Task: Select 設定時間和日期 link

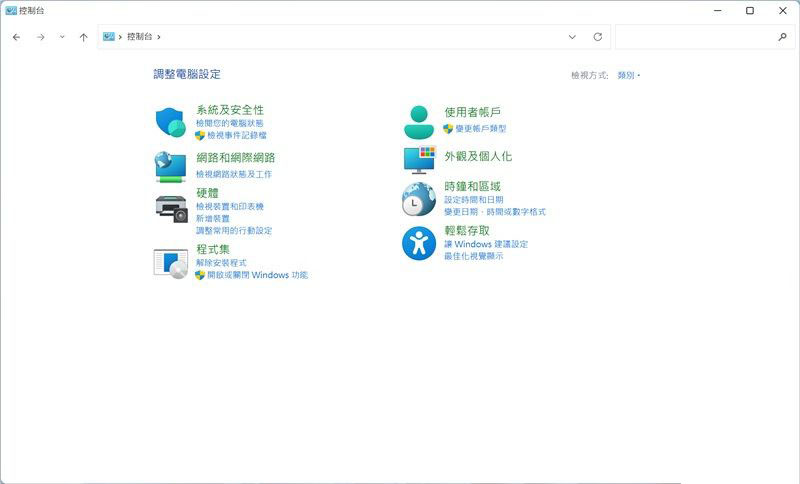Action: pos(473,200)
